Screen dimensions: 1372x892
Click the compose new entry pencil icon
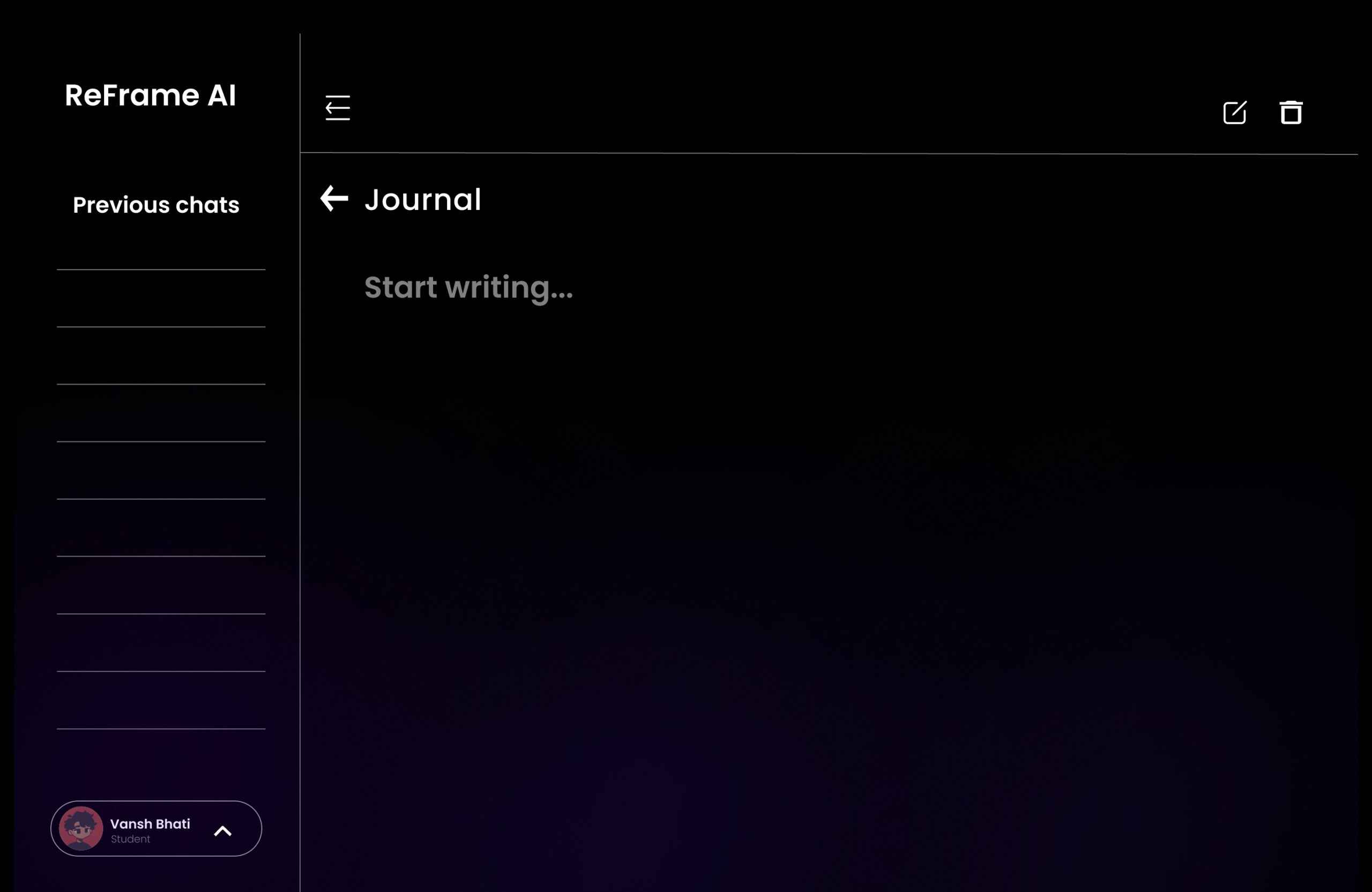1234,113
